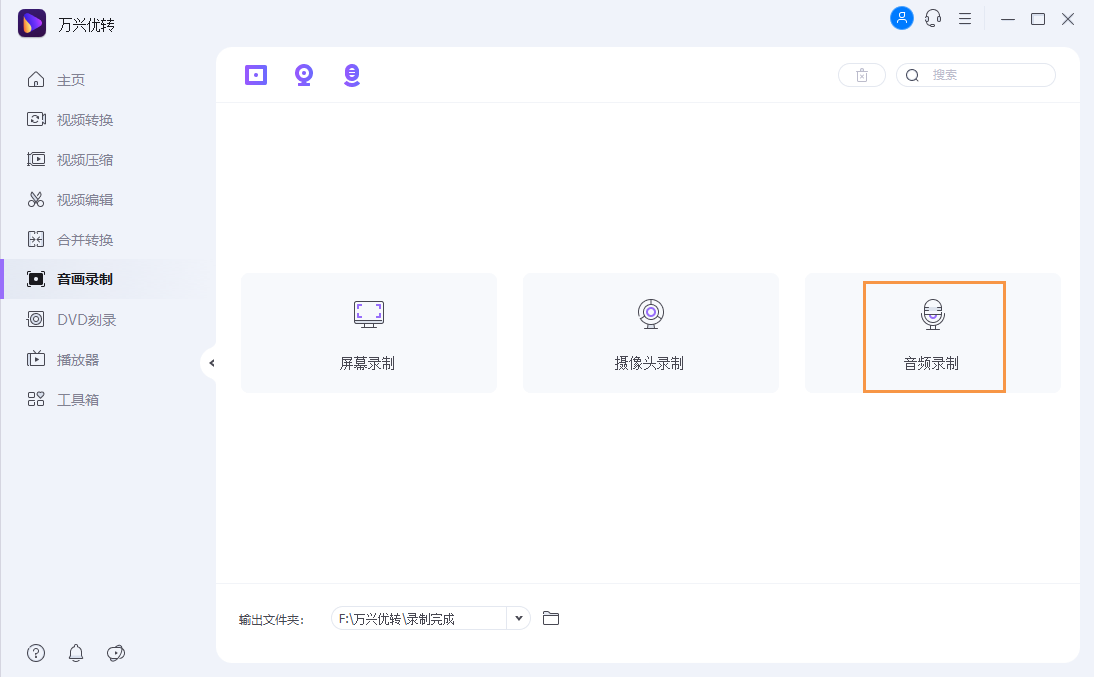
Task: Open the user account avatar icon
Action: click(x=902, y=18)
